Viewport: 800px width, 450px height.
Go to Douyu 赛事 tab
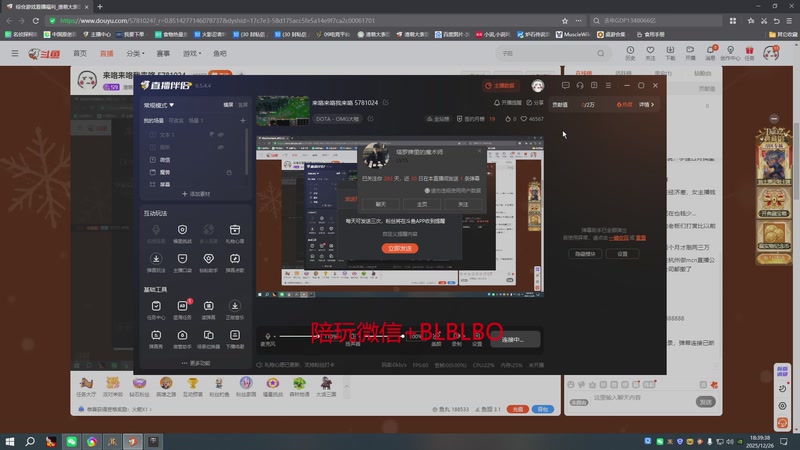click(x=163, y=53)
